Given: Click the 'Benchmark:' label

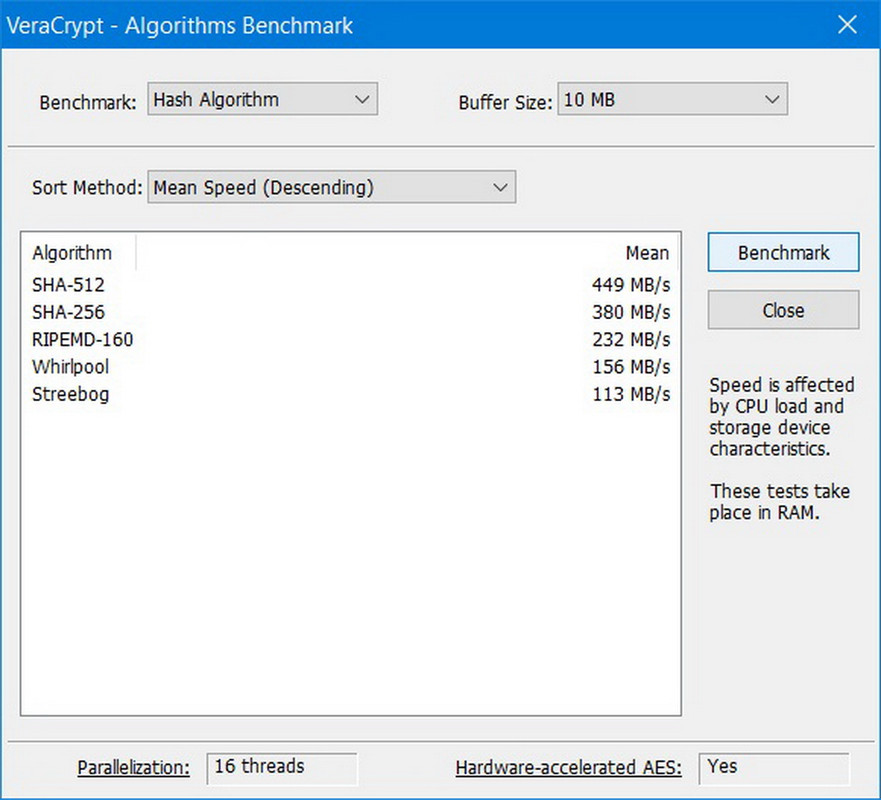Looking at the screenshot, I should (88, 102).
